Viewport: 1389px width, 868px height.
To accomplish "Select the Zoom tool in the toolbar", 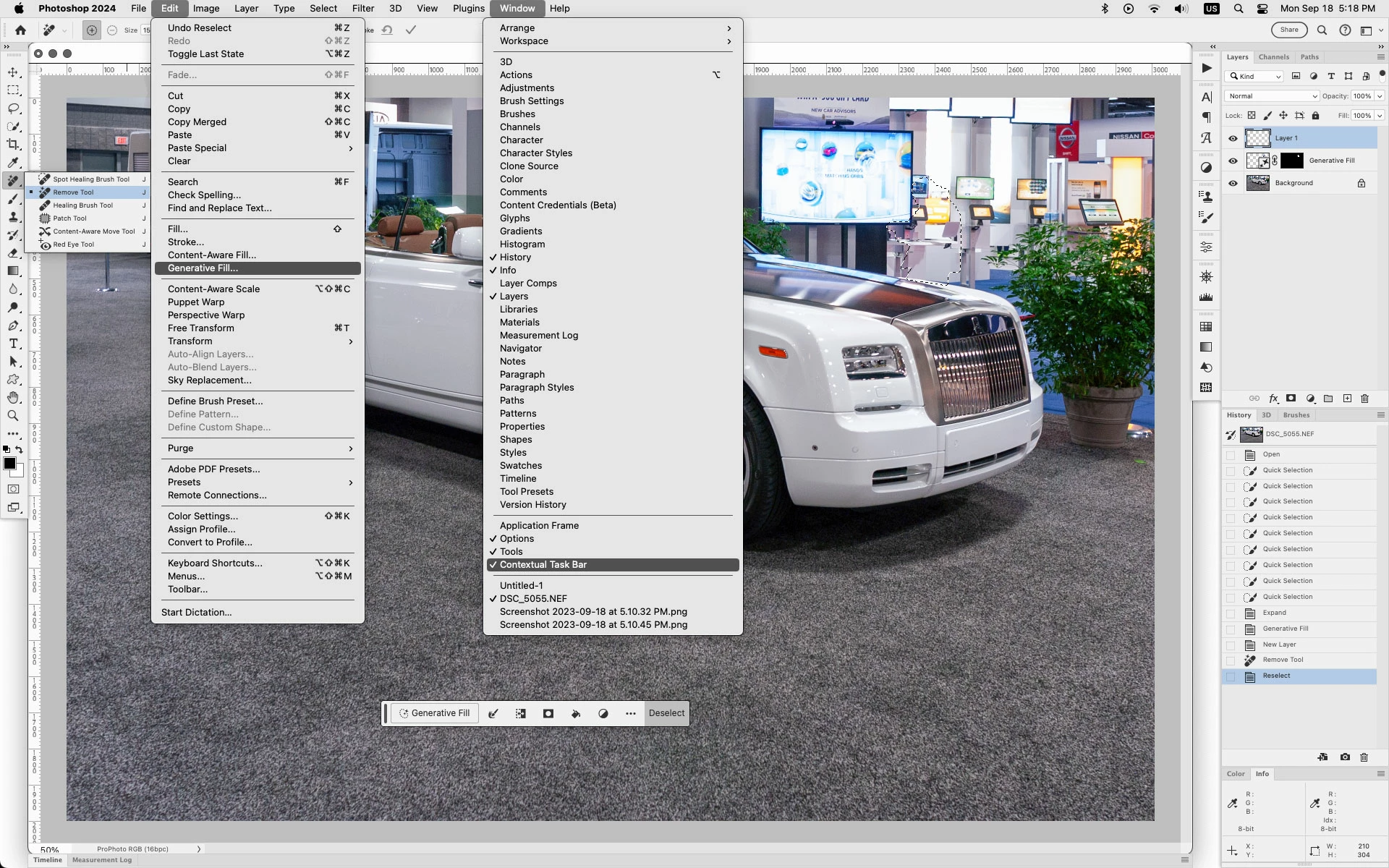I will 13,416.
